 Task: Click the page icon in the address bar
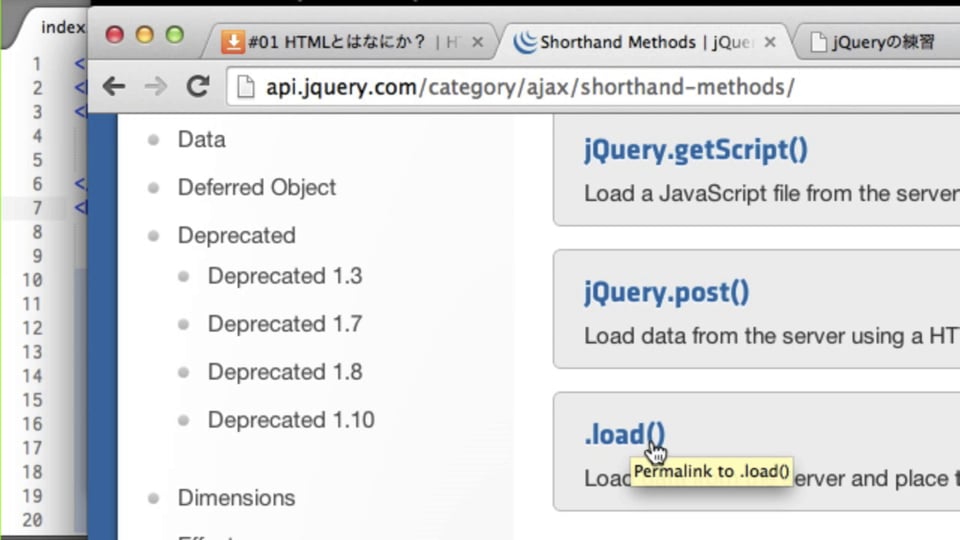[x=246, y=87]
